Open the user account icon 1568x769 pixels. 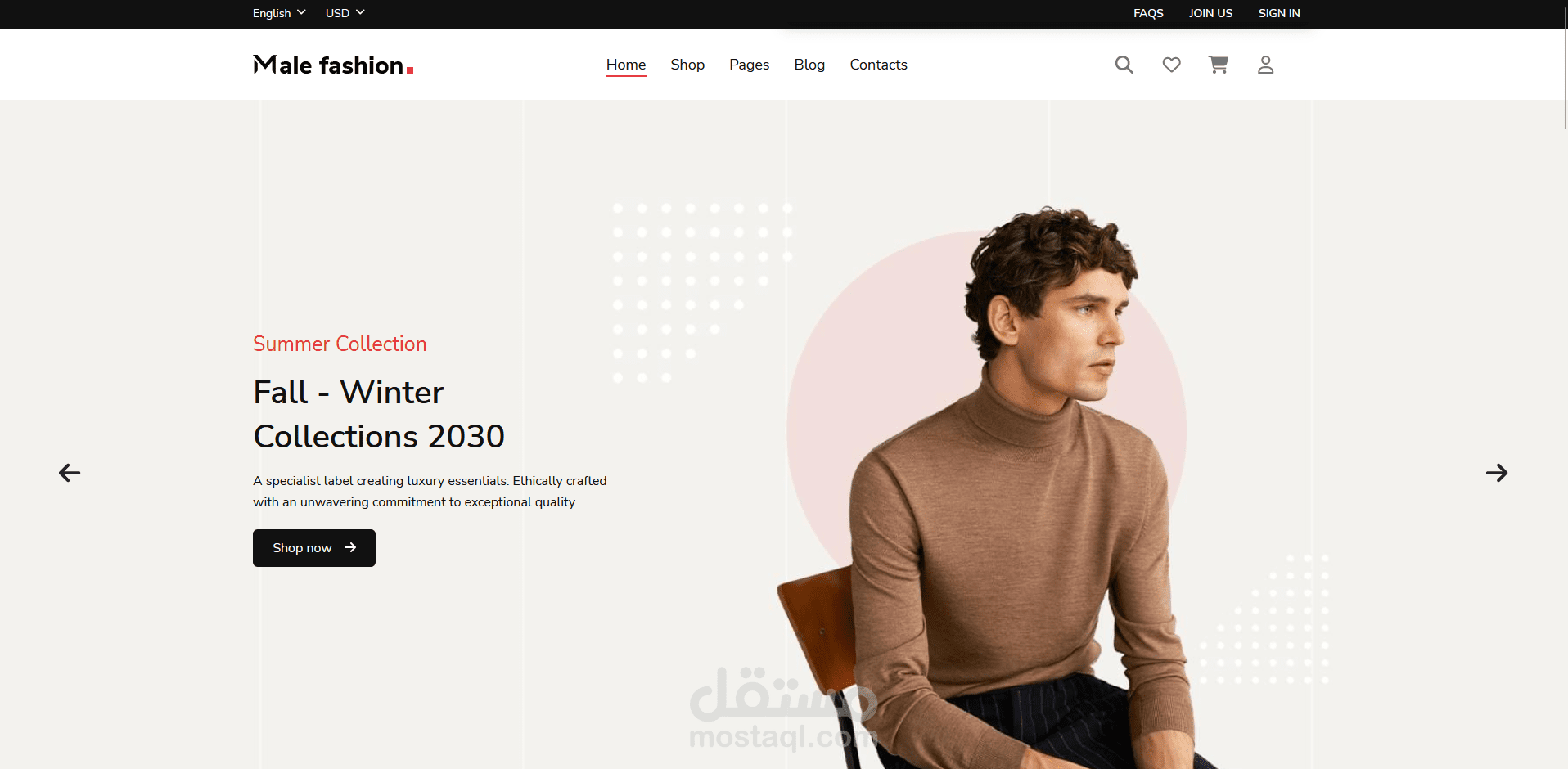1266,65
